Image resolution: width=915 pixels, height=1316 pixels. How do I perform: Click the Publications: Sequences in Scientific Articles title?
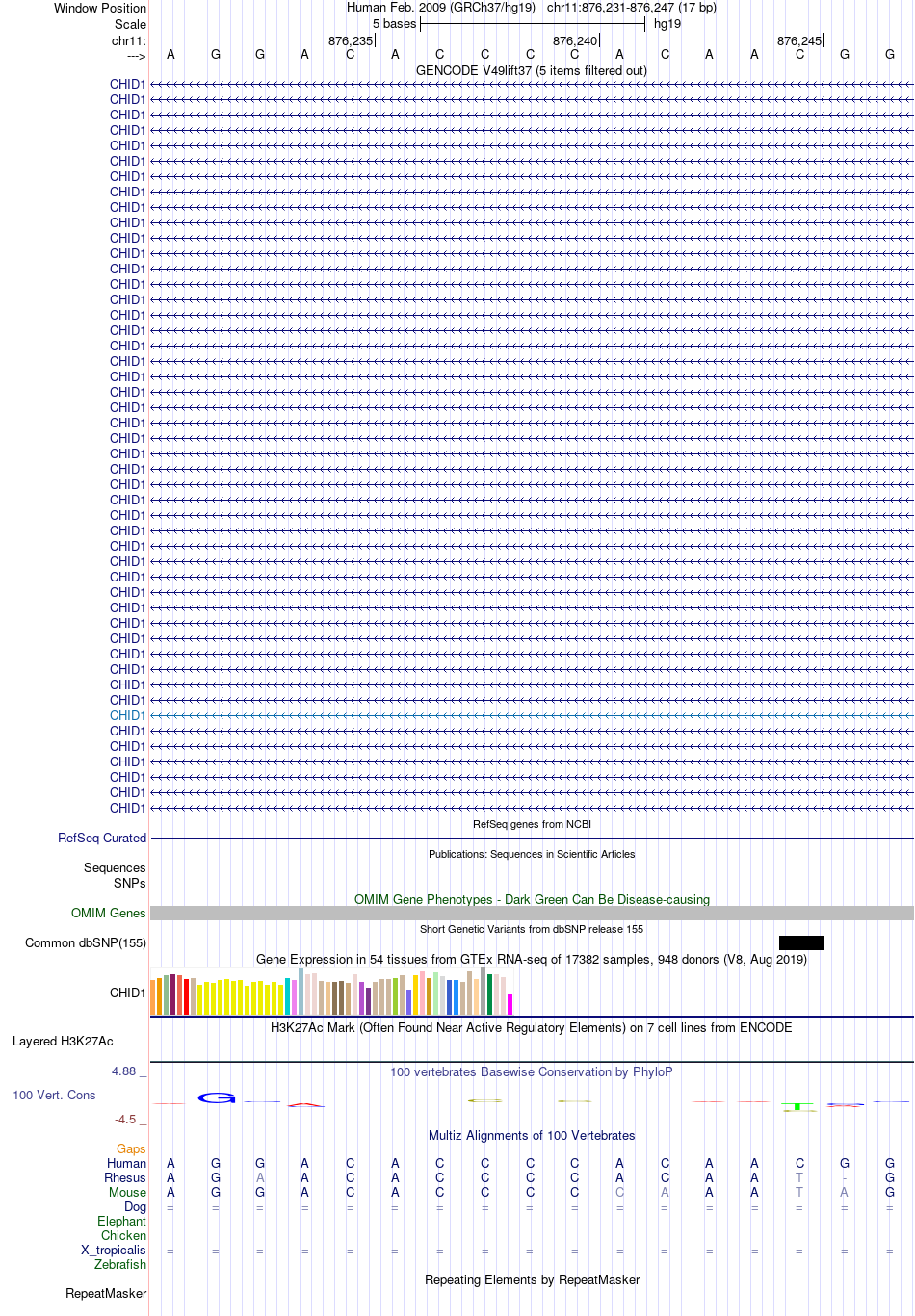[532, 854]
